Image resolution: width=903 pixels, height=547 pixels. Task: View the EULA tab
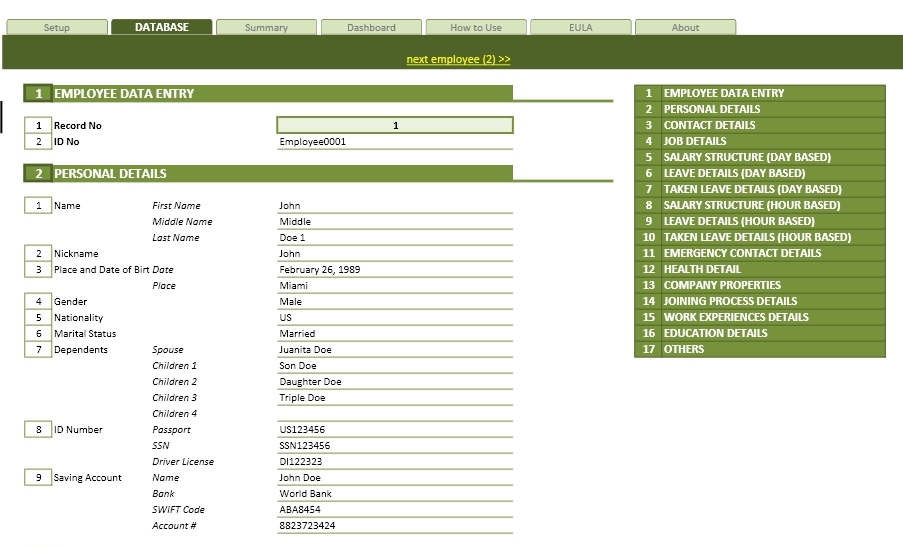[x=581, y=27]
